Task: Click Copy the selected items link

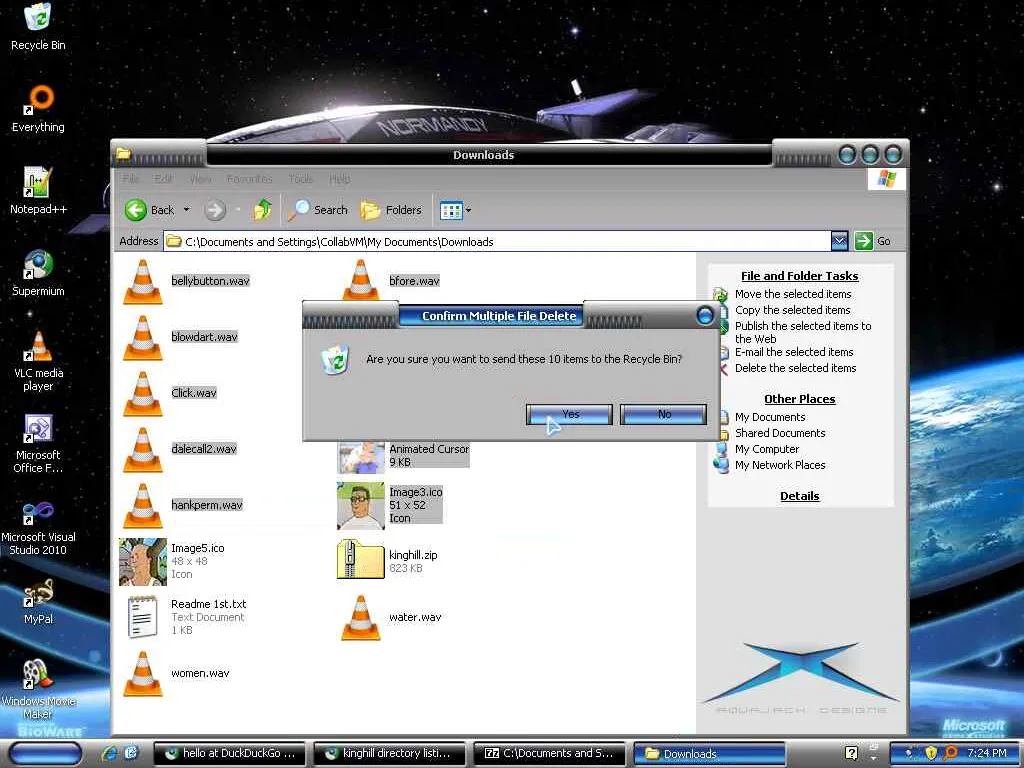Action: 792,310
